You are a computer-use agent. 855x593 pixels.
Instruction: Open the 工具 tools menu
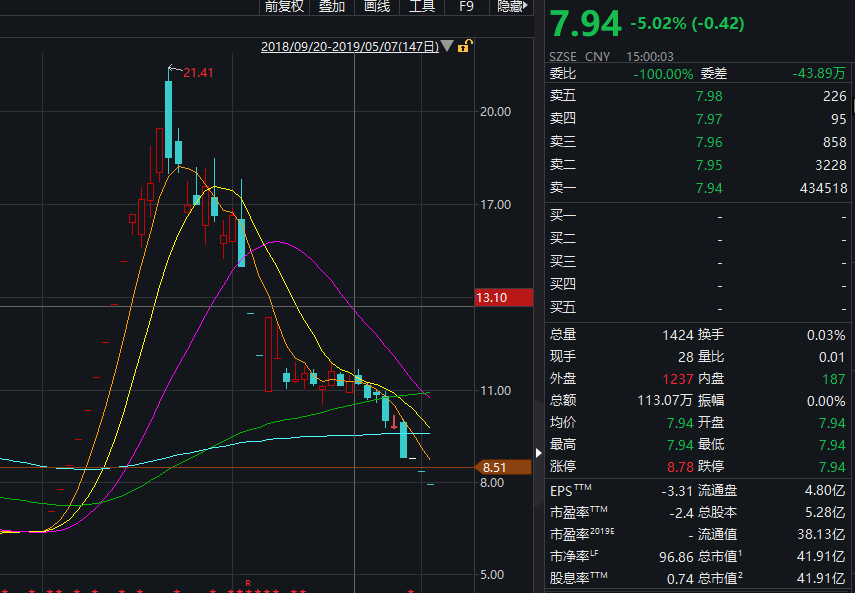[422, 7]
